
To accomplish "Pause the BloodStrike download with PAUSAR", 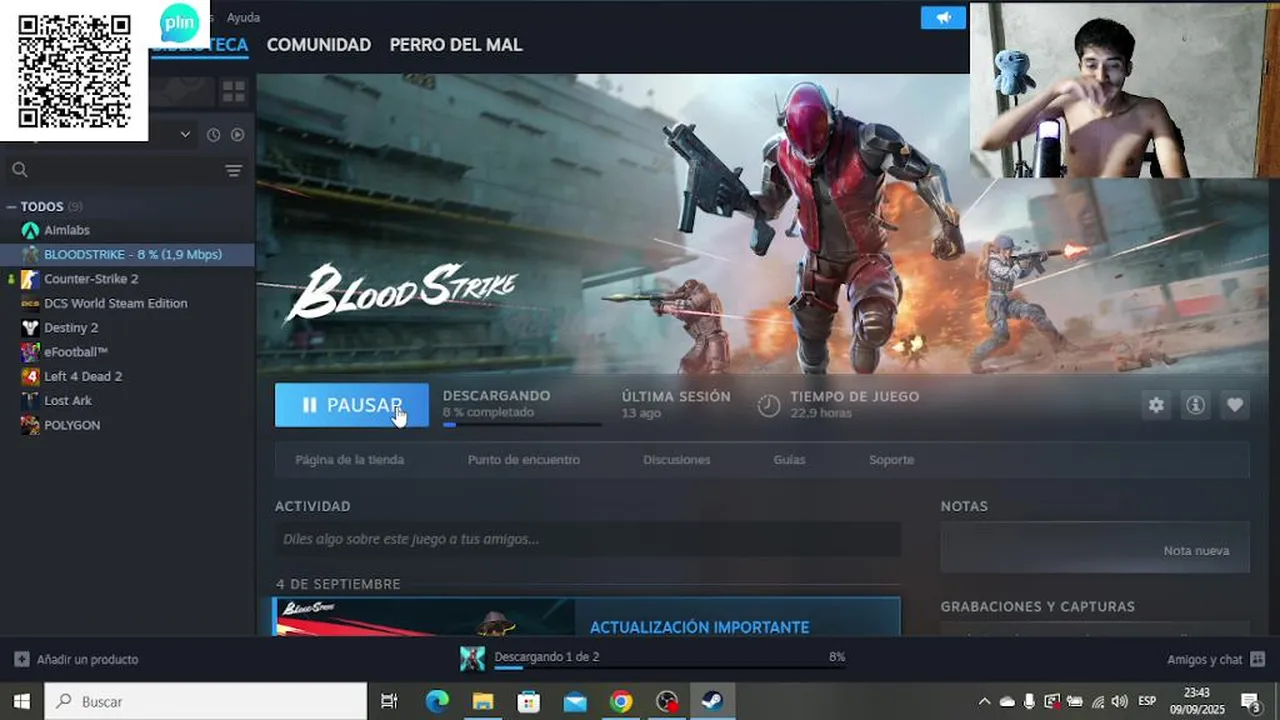I will [x=352, y=405].
